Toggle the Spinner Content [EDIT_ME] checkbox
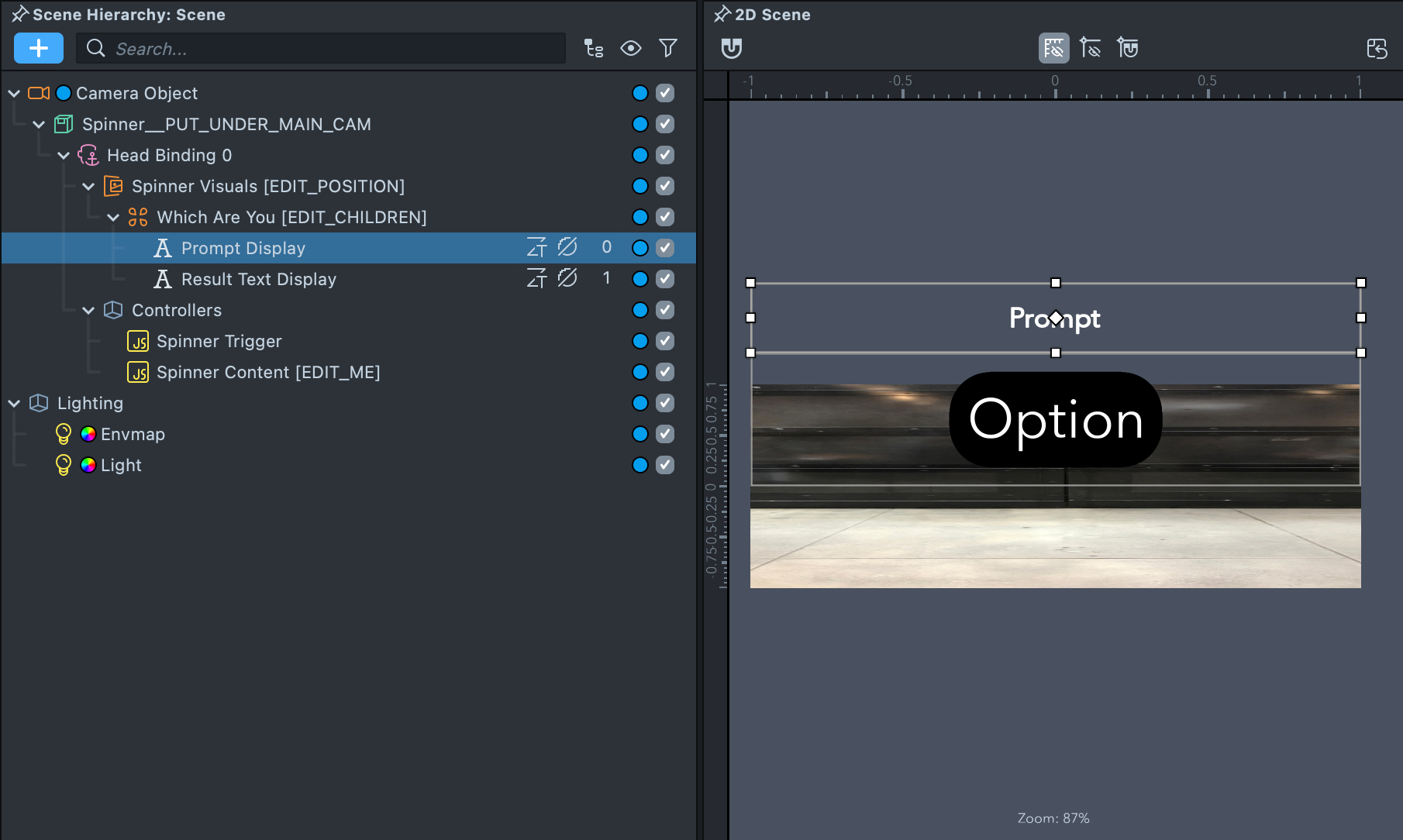Screen dimensions: 1403x840 (x=664, y=372)
